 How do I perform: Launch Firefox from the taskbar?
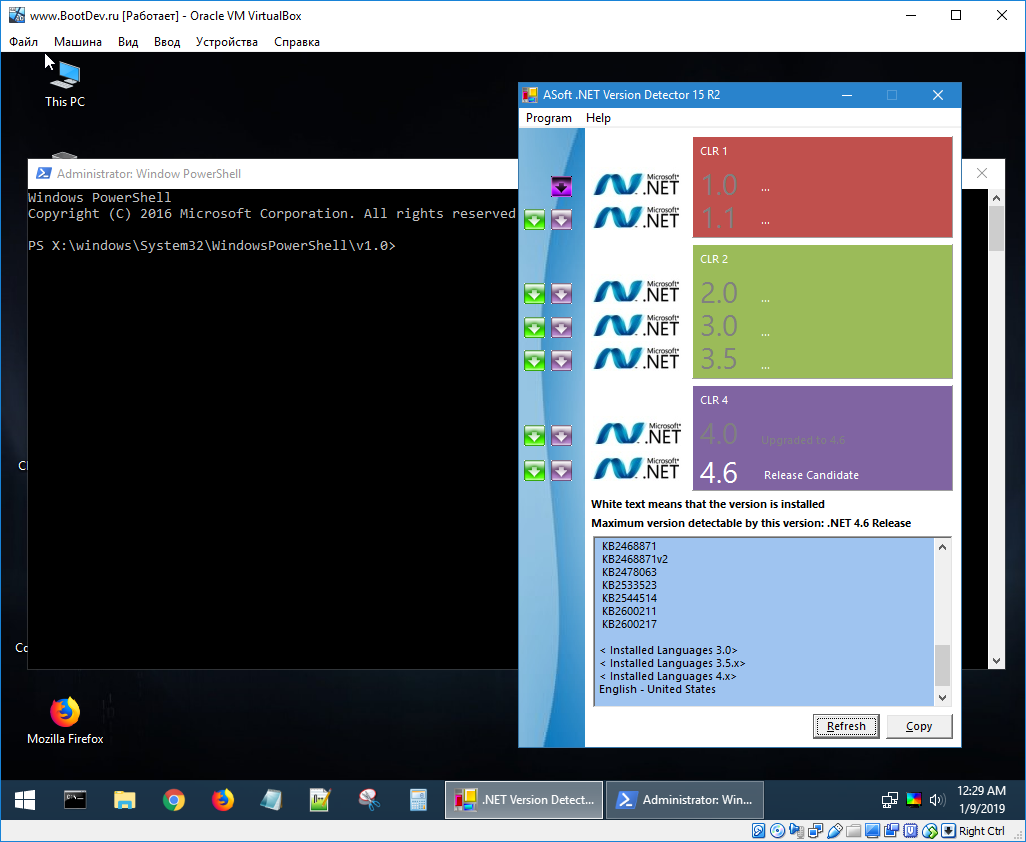pyautogui.click(x=222, y=799)
